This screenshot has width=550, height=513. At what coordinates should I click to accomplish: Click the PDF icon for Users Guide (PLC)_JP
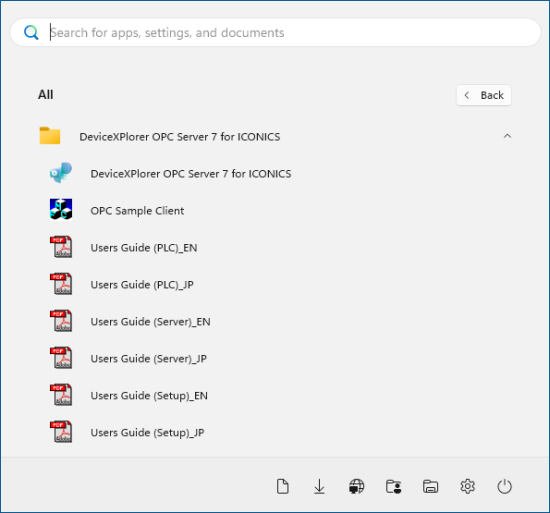(61, 284)
